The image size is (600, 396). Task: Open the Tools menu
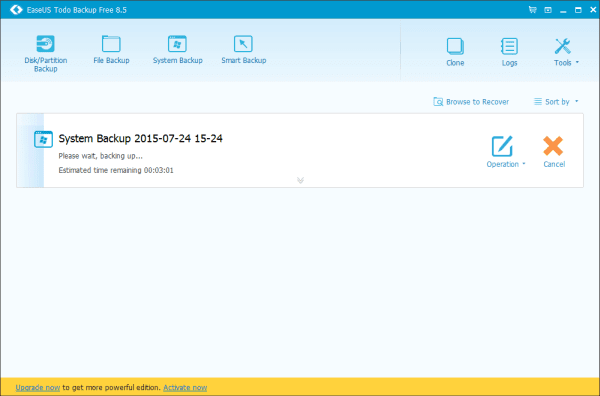(566, 52)
